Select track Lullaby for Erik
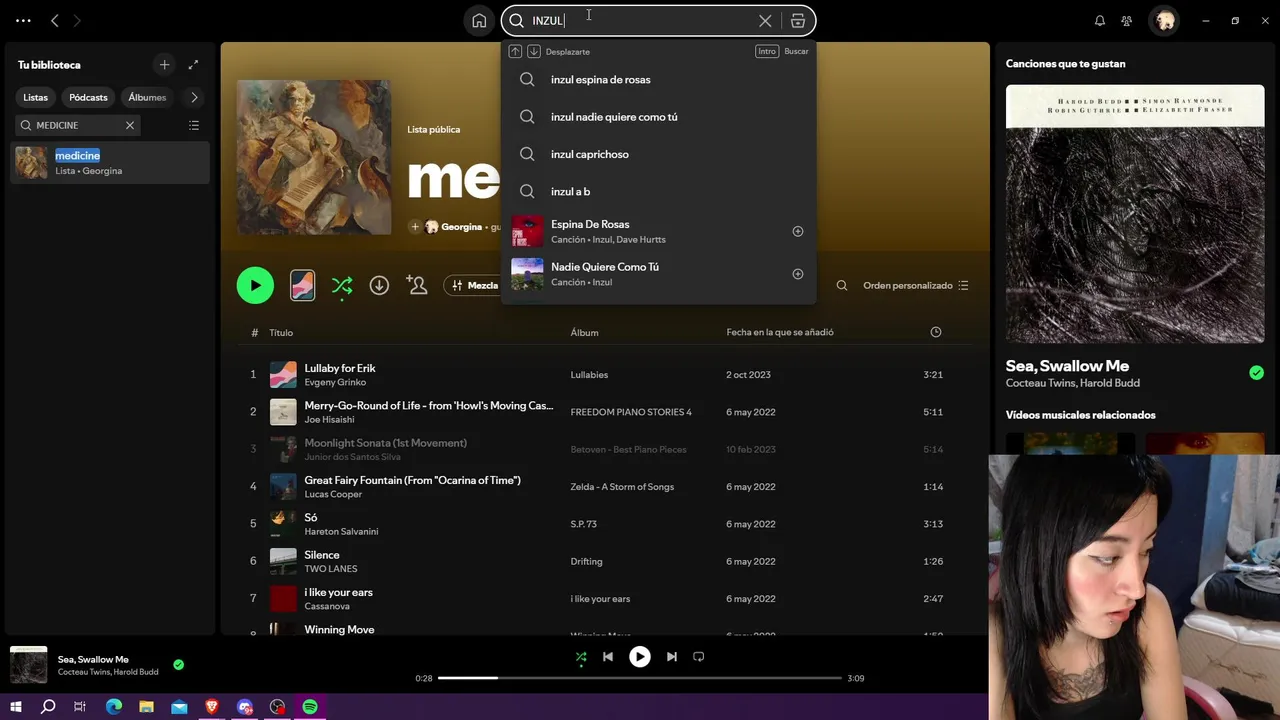The width and height of the screenshot is (1280, 720). point(340,368)
